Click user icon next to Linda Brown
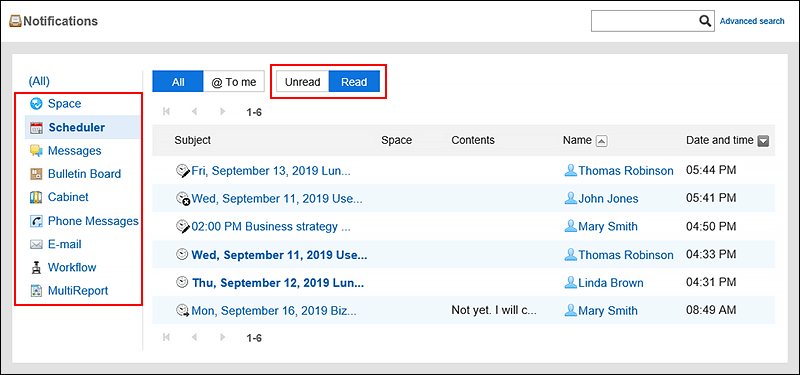The width and height of the screenshot is (800, 375). [570, 282]
